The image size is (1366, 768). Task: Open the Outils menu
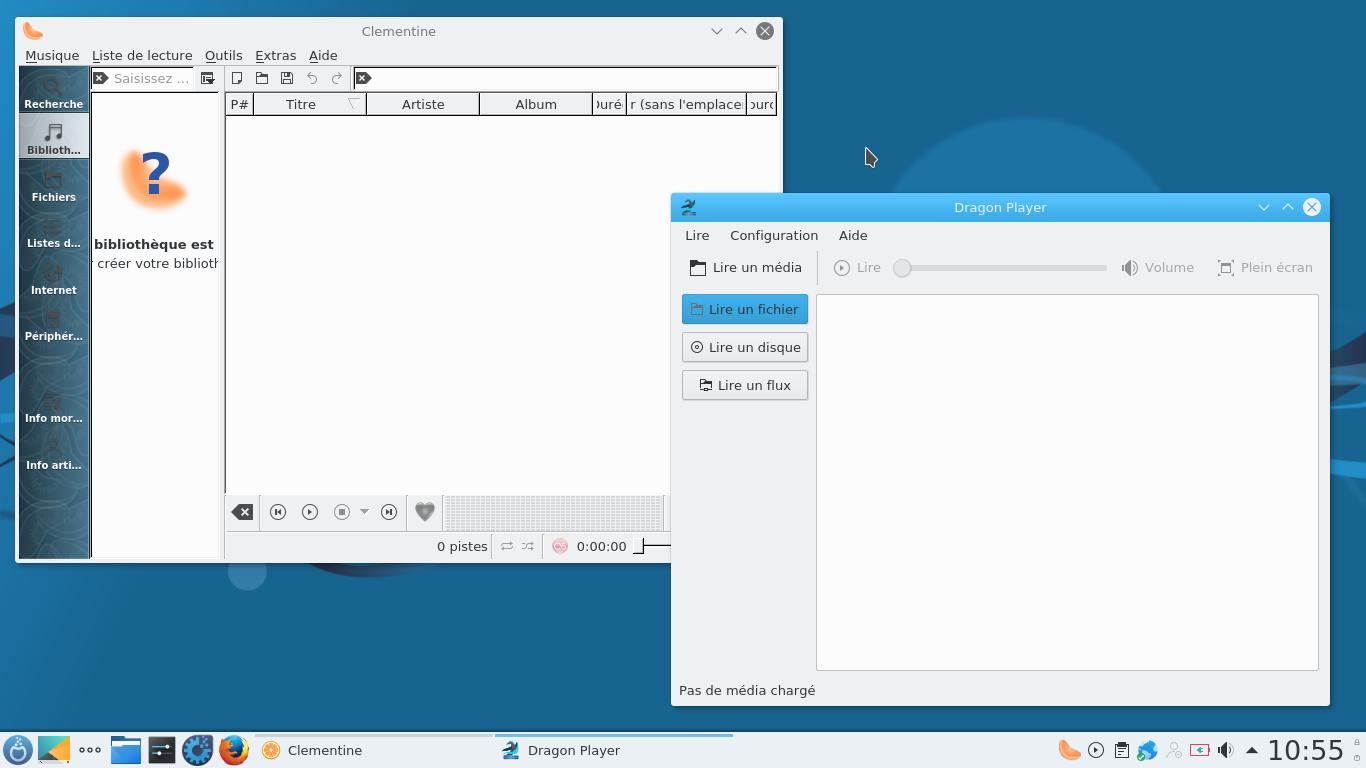click(x=224, y=55)
